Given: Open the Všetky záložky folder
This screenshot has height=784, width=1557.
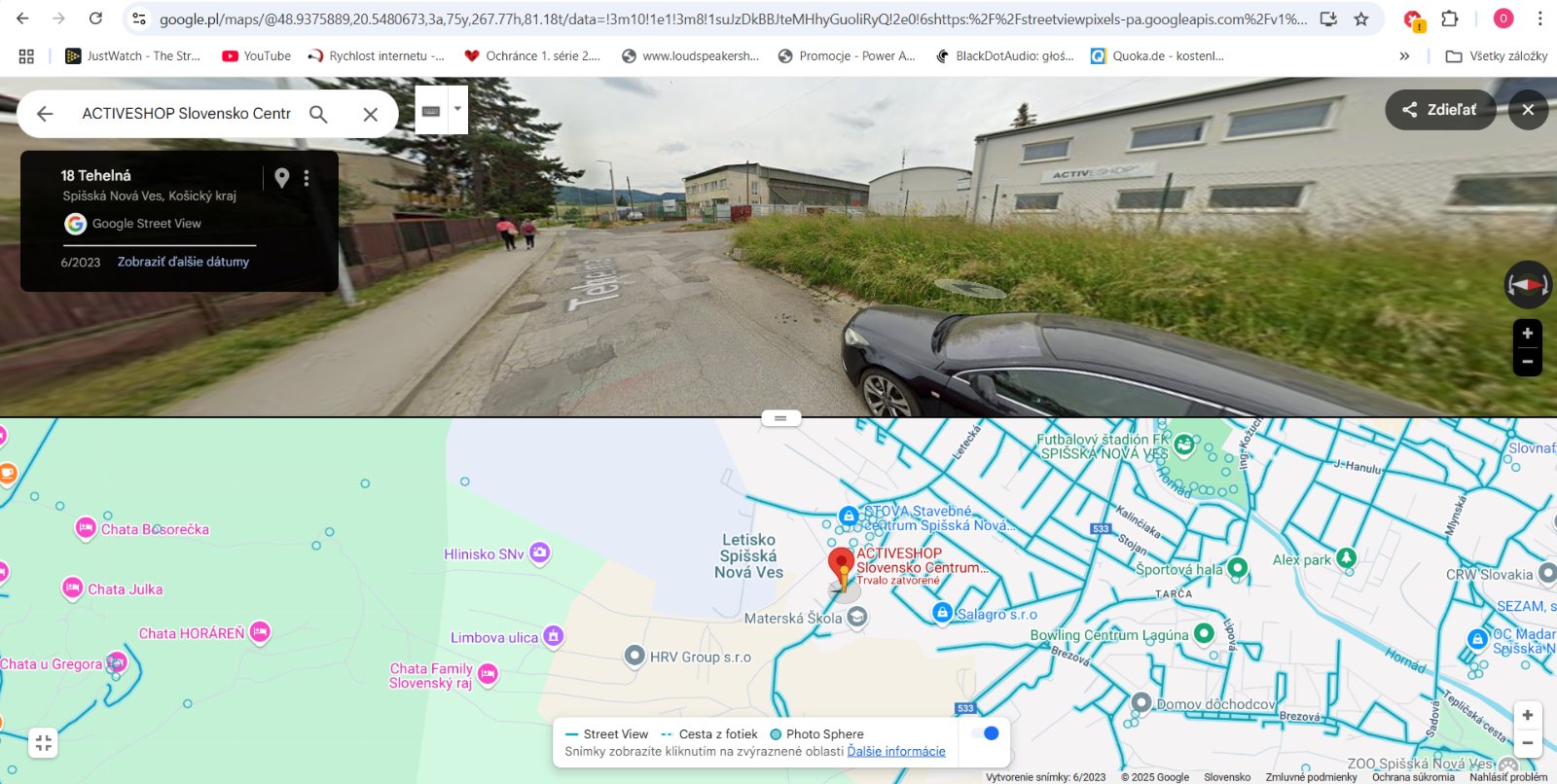Looking at the screenshot, I should [x=1497, y=56].
